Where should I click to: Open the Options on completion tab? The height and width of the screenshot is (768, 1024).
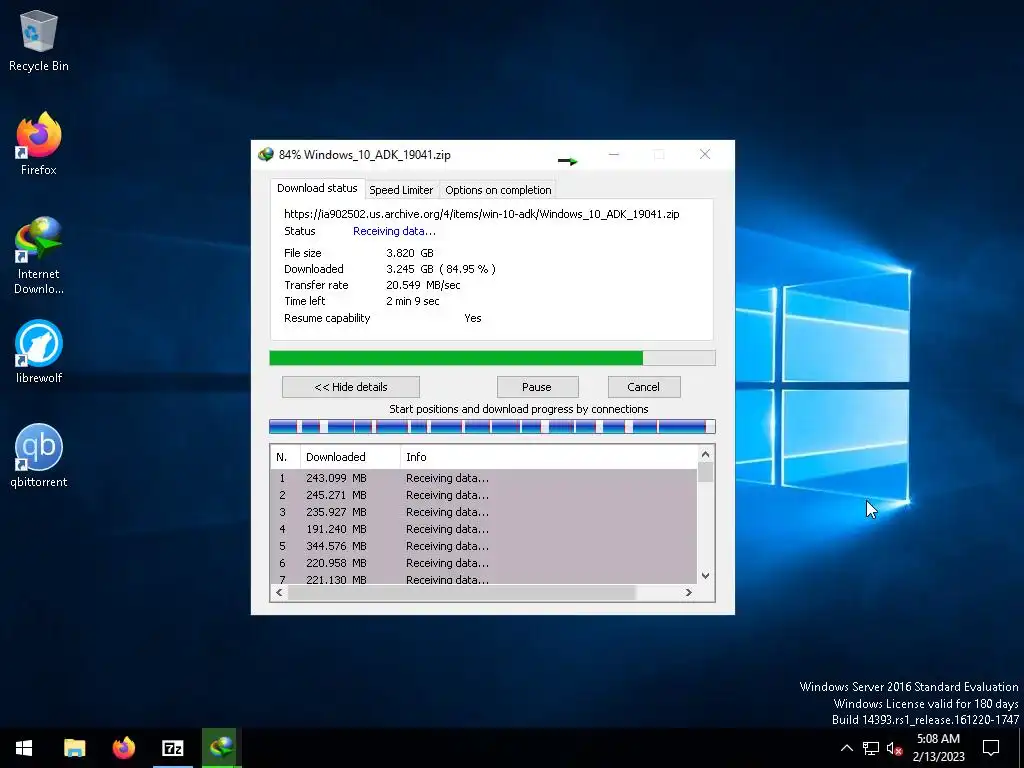[498, 190]
